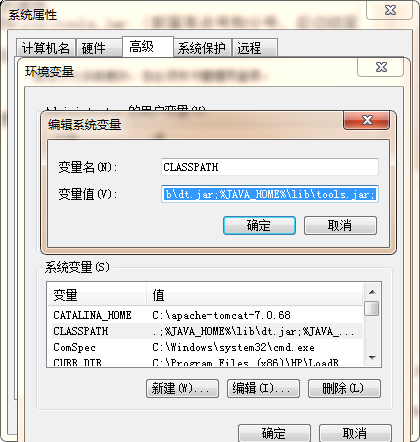Viewport: 420px width, 442px height.
Task: Close the 编辑系统变量 dialog
Action: tap(366, 120)
